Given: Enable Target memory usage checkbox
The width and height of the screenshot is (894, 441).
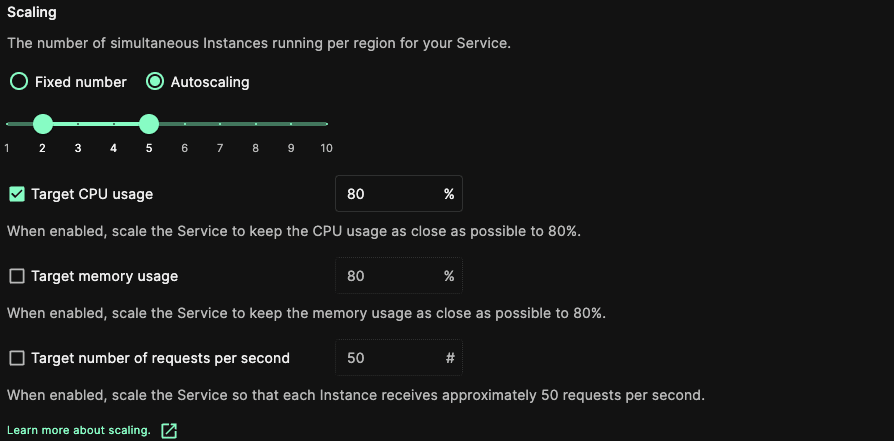Looking at the screenshot, I should pos(17,276).
